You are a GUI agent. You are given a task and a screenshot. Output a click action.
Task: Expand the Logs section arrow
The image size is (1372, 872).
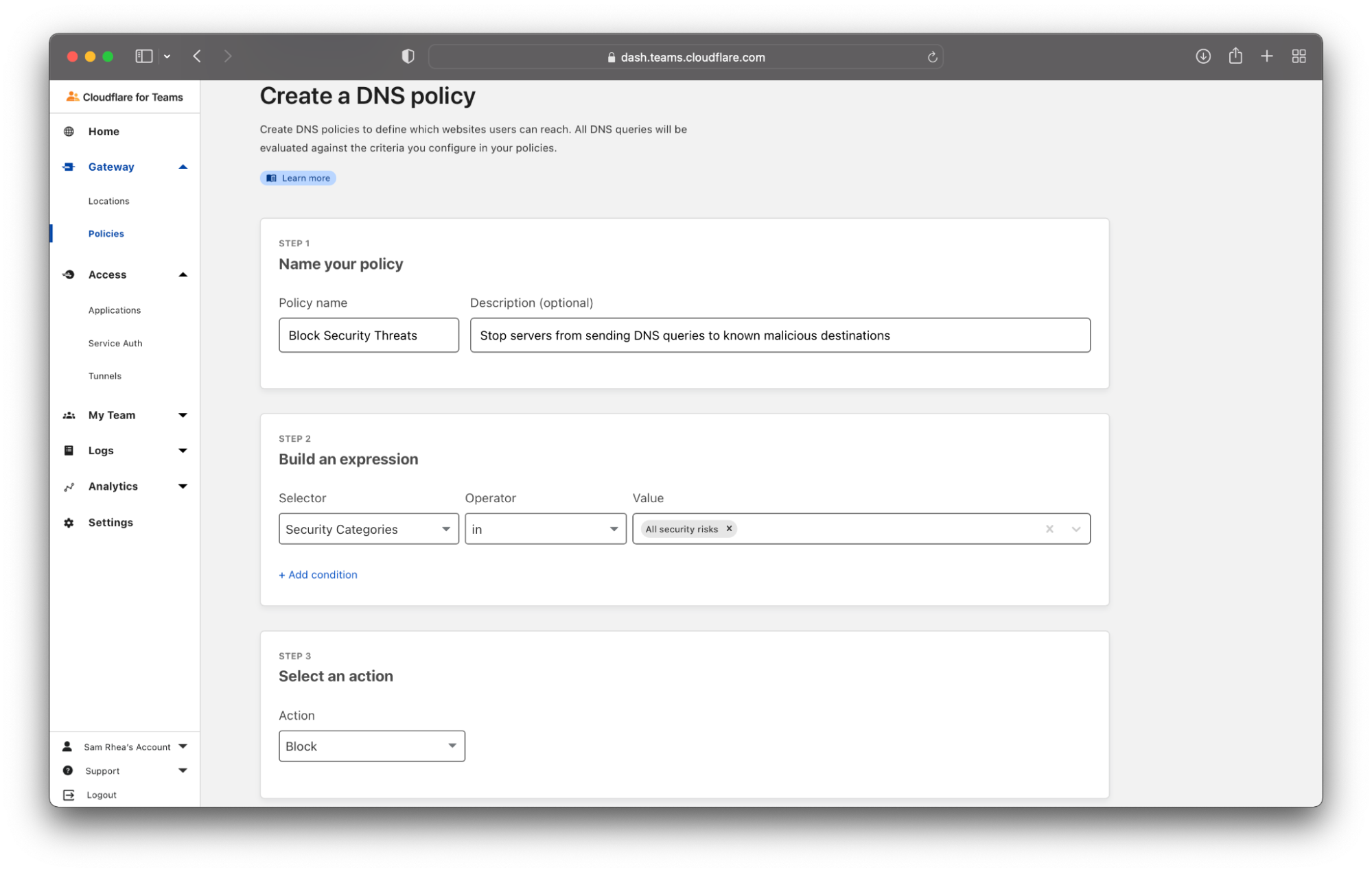coord(183,451)
